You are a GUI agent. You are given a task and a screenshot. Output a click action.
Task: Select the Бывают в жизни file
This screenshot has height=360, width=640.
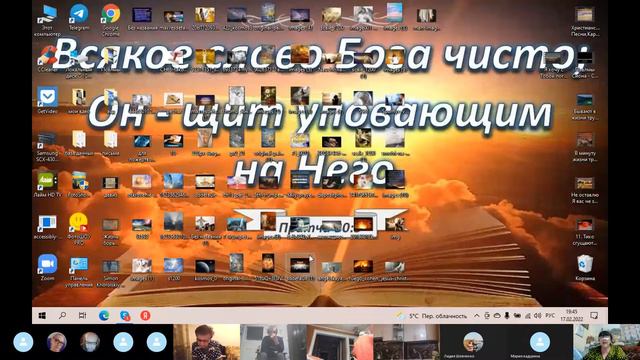pos(585,106)
